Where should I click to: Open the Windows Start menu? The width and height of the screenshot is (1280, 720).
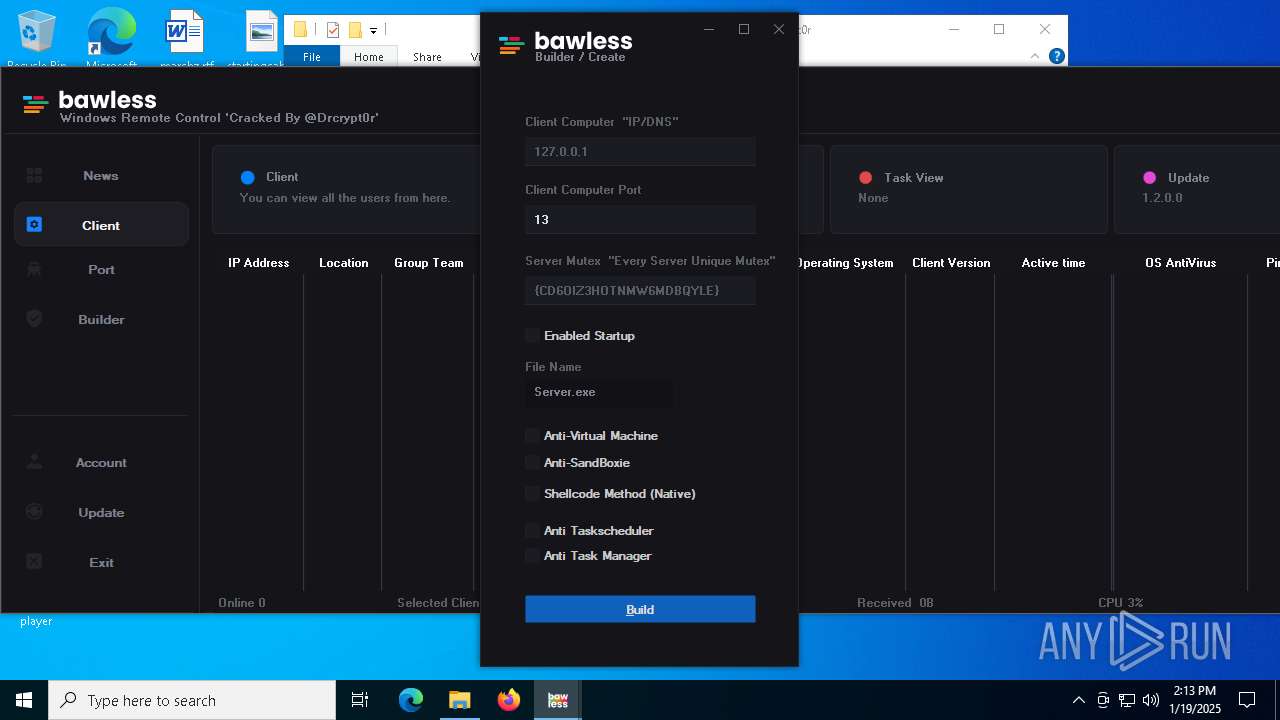24,700
